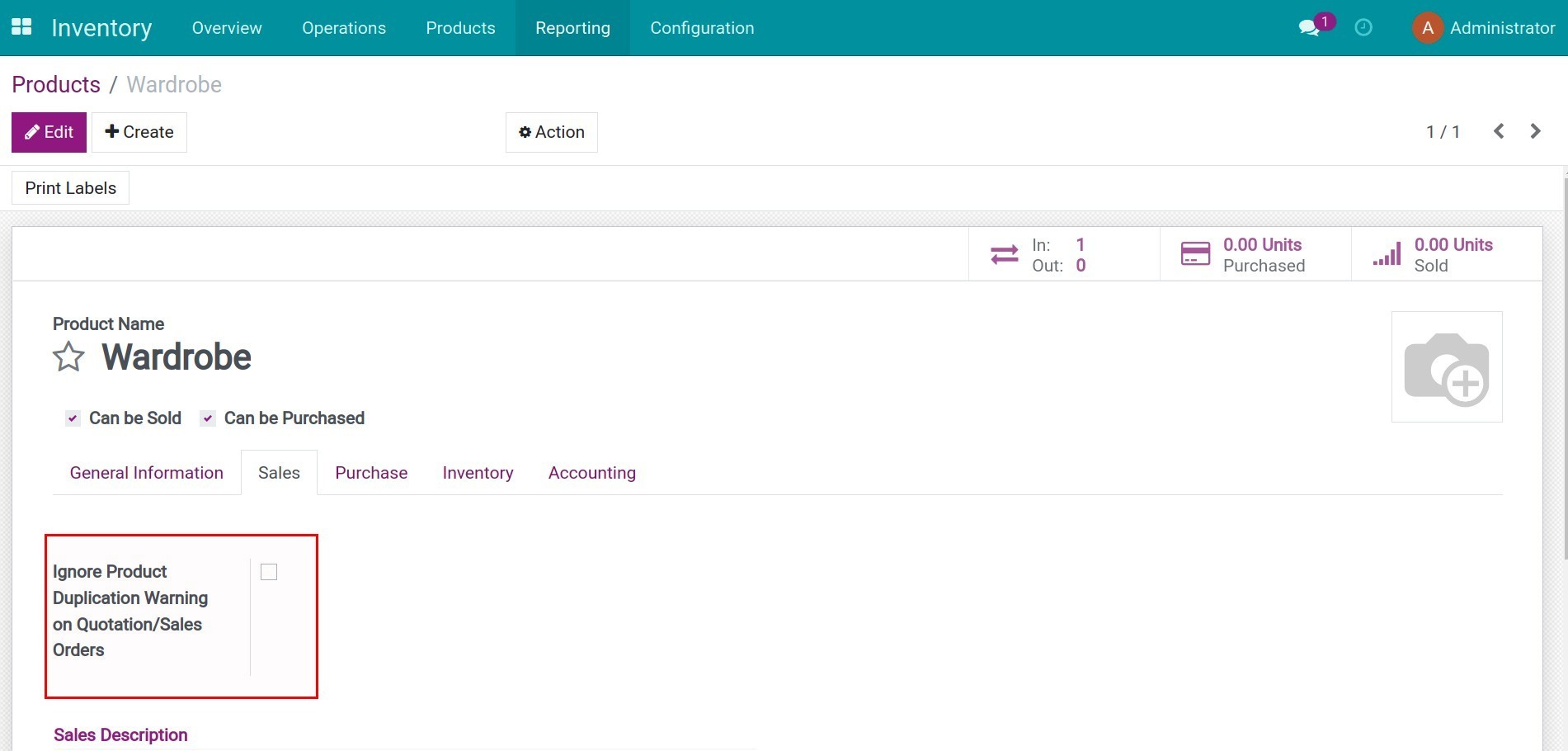
Task: Click the Edit button
Action: point(49,132)
